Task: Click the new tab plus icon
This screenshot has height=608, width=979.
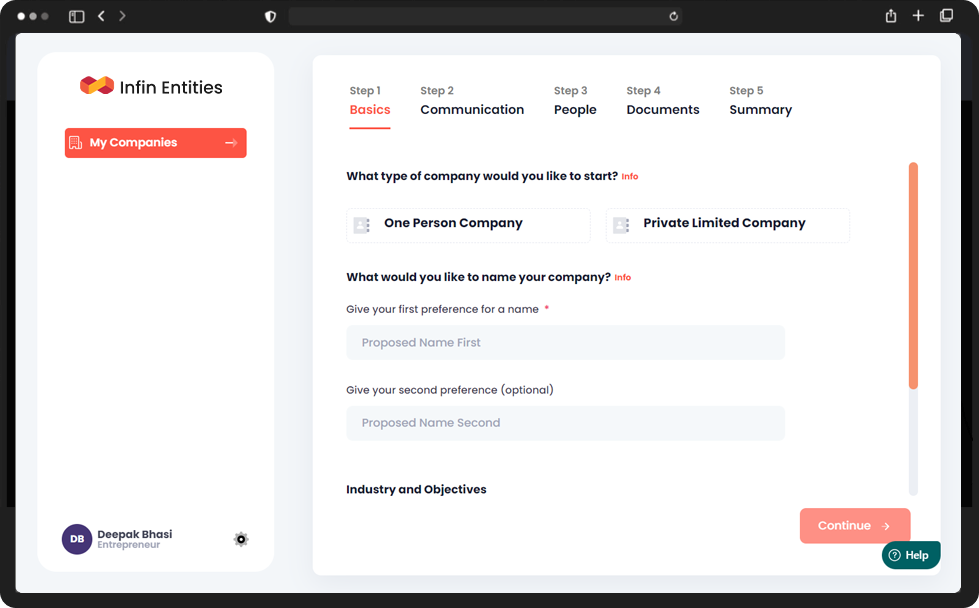Action: (918, 15)
